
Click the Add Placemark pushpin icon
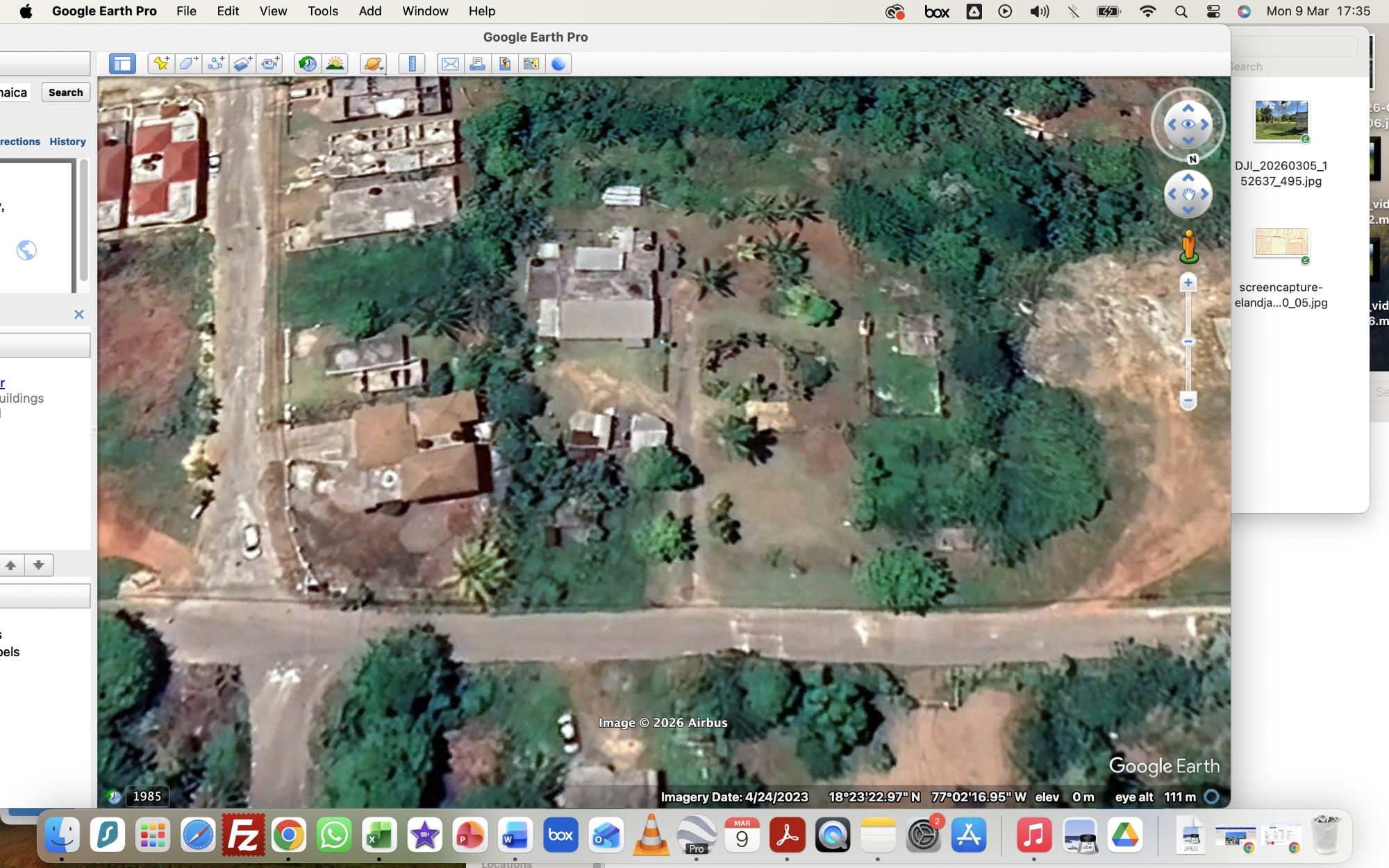coord(161,64)
